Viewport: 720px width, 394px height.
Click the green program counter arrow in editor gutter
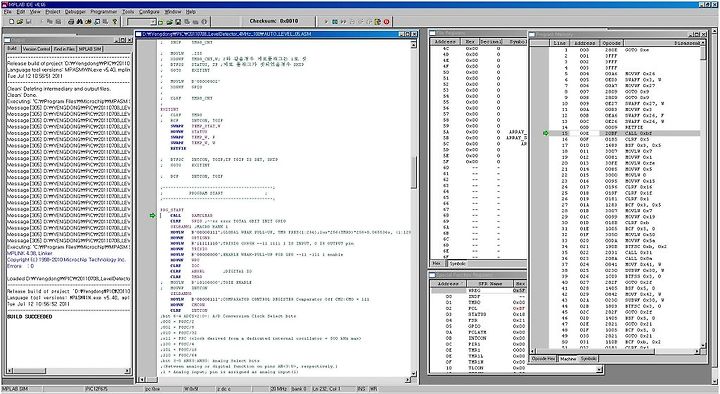[x=152, y=215]
